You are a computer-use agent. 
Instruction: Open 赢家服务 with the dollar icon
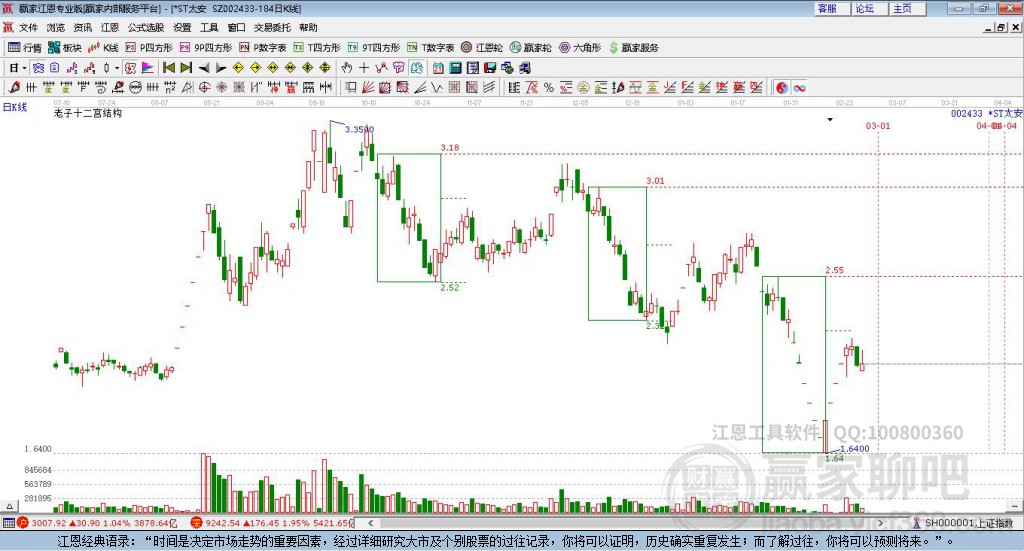pos(633,48)
